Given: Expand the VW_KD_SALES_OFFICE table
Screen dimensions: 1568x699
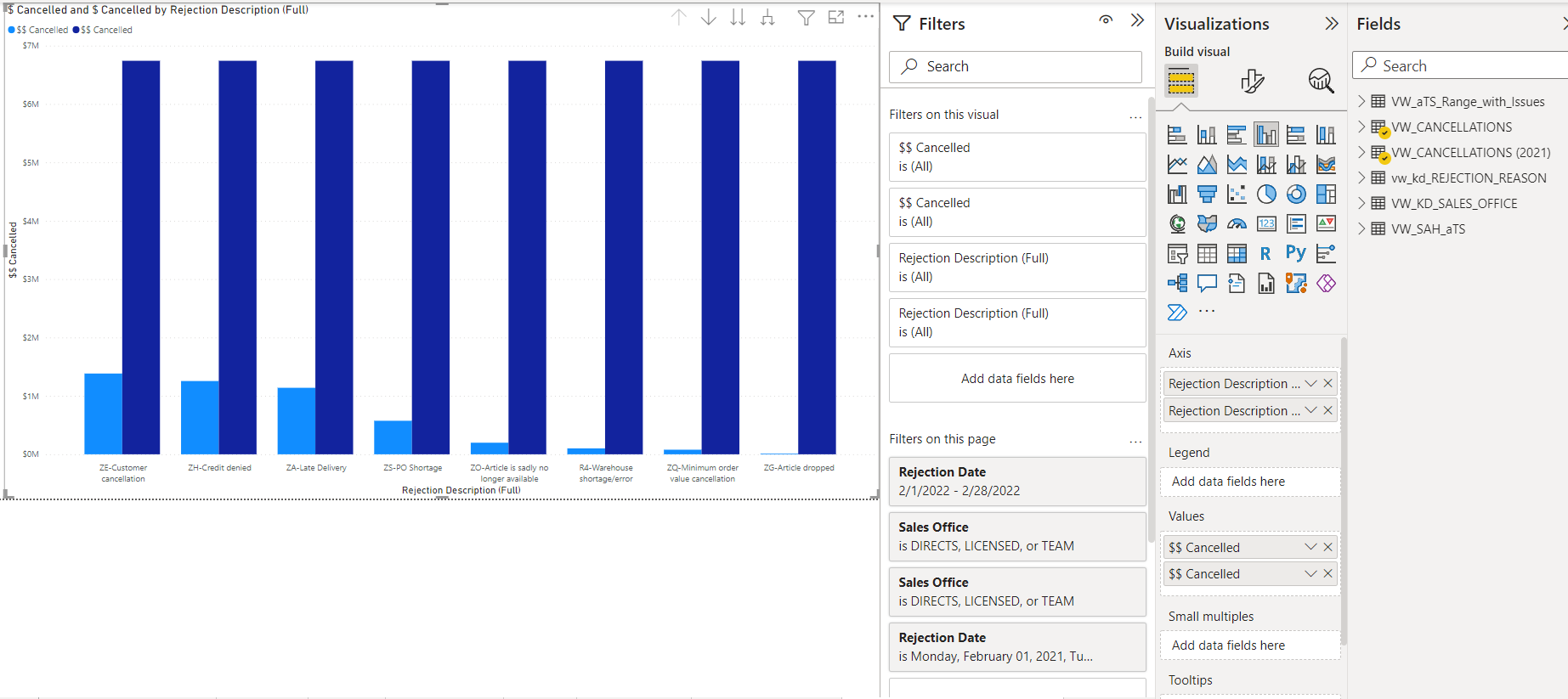Looking at the screenshot, I should coord(1361,203).
